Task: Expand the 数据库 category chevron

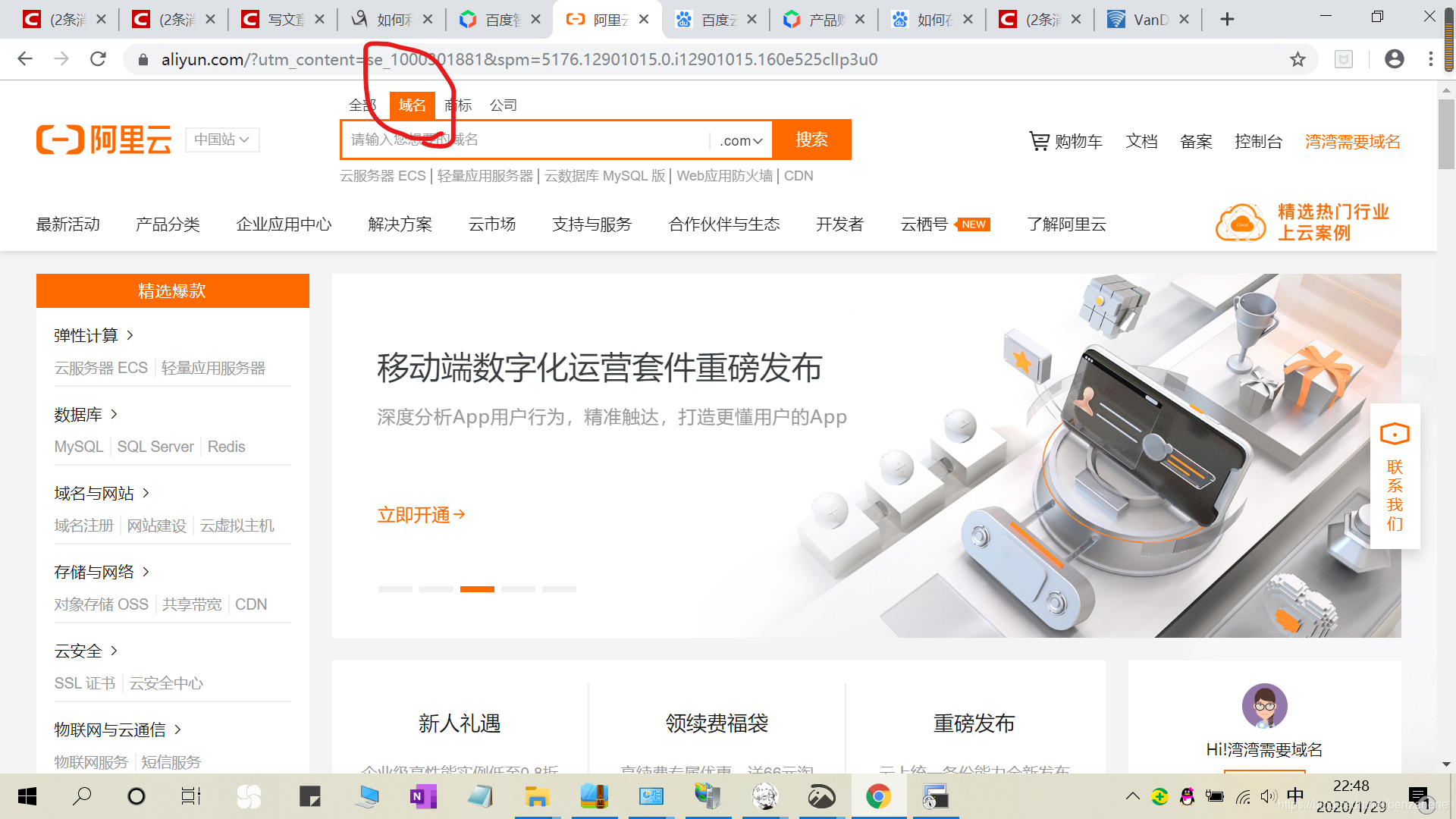Action: [x=115, y=414]
